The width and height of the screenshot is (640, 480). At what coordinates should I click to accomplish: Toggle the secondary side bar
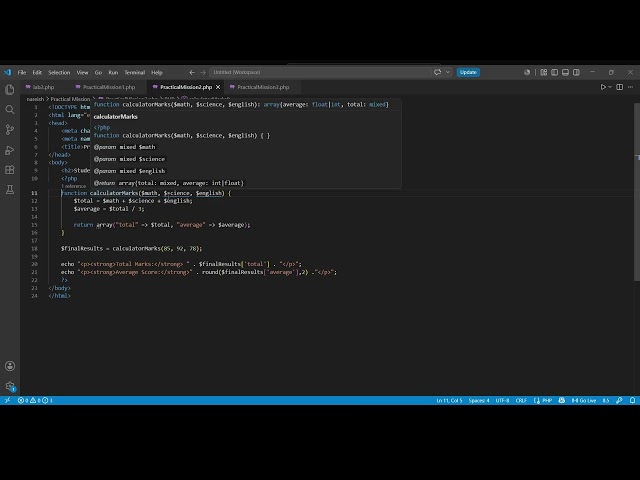click(x=576, y=72)
